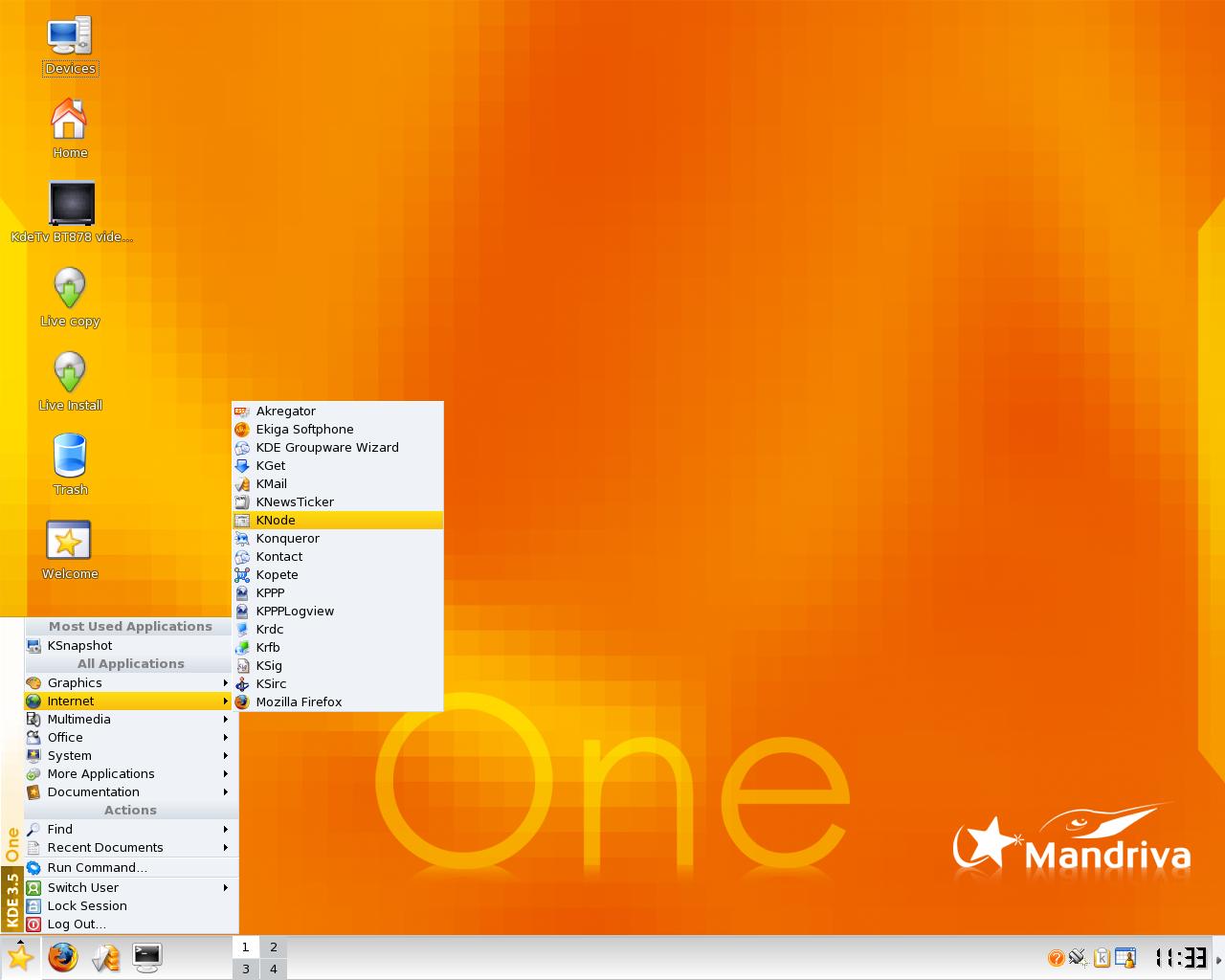Open Ekiga Softphone
Viewport: 1225px width, 980px height.
pos(338,429)
